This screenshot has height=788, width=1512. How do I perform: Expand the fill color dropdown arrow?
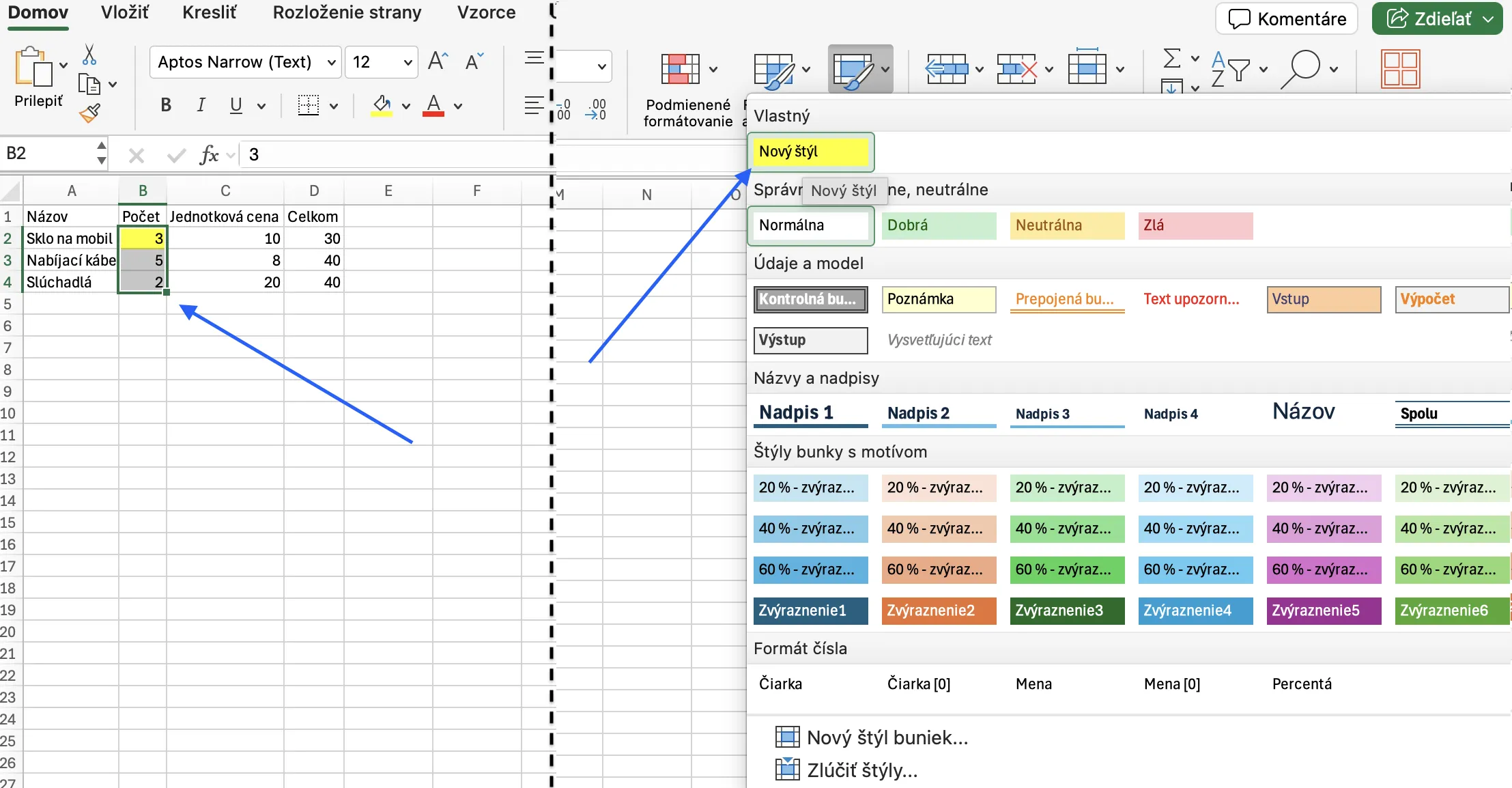406,106
